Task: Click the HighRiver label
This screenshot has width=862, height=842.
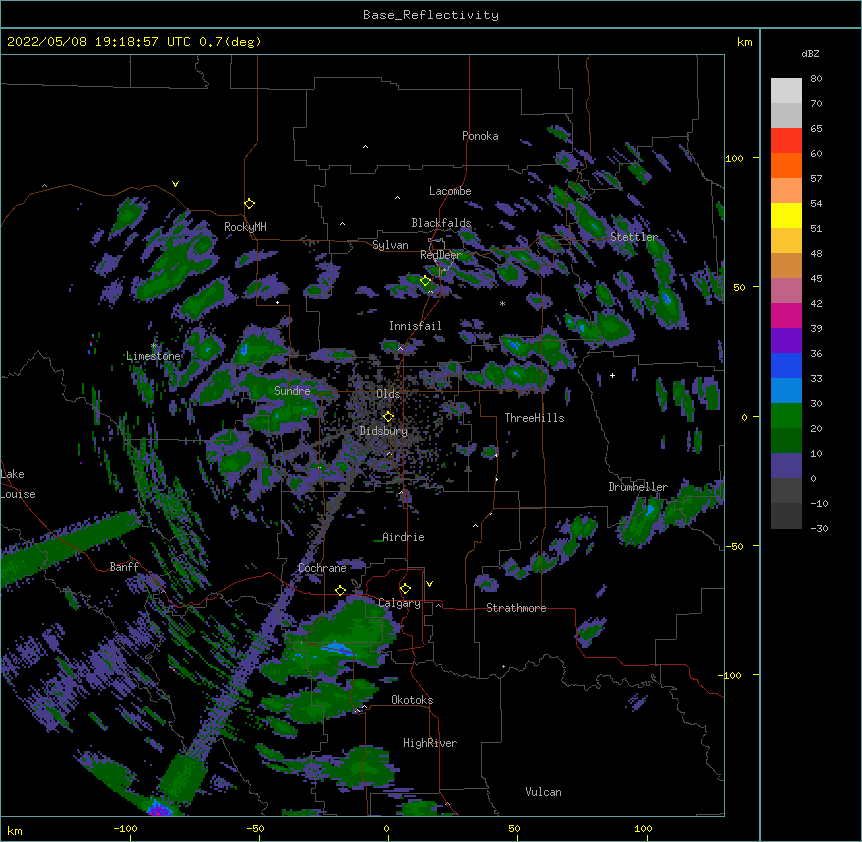Action: point(430,743)
